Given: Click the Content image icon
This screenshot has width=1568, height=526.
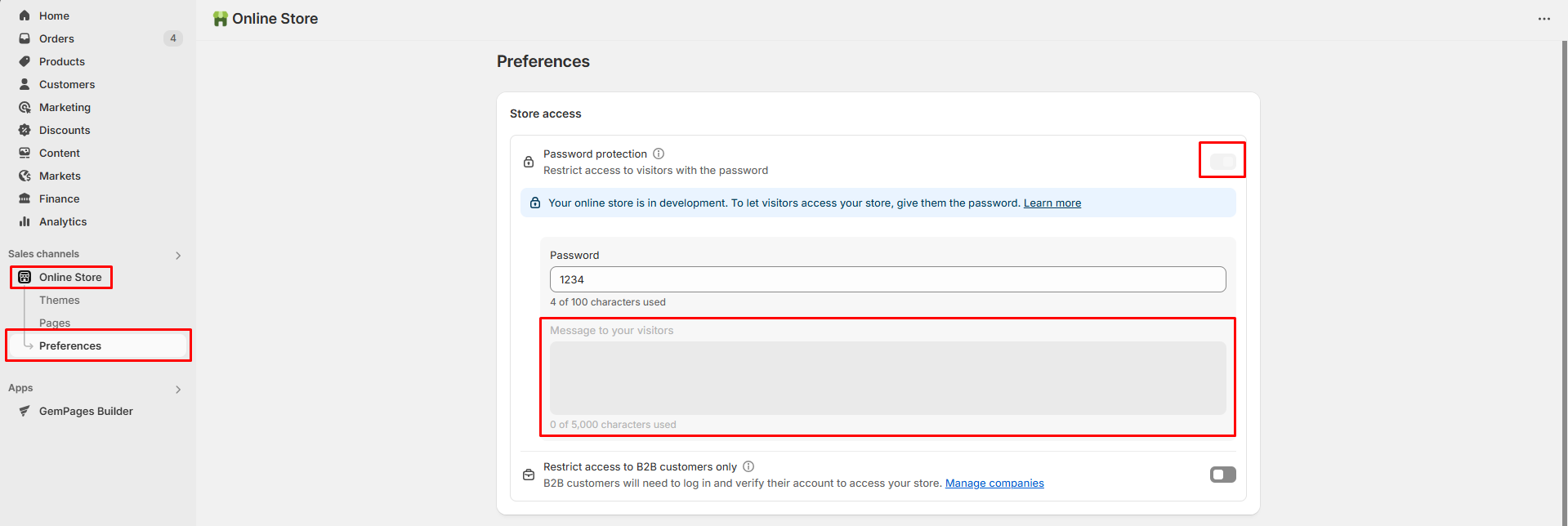Looking at the screenshot, I should [25, 153].
